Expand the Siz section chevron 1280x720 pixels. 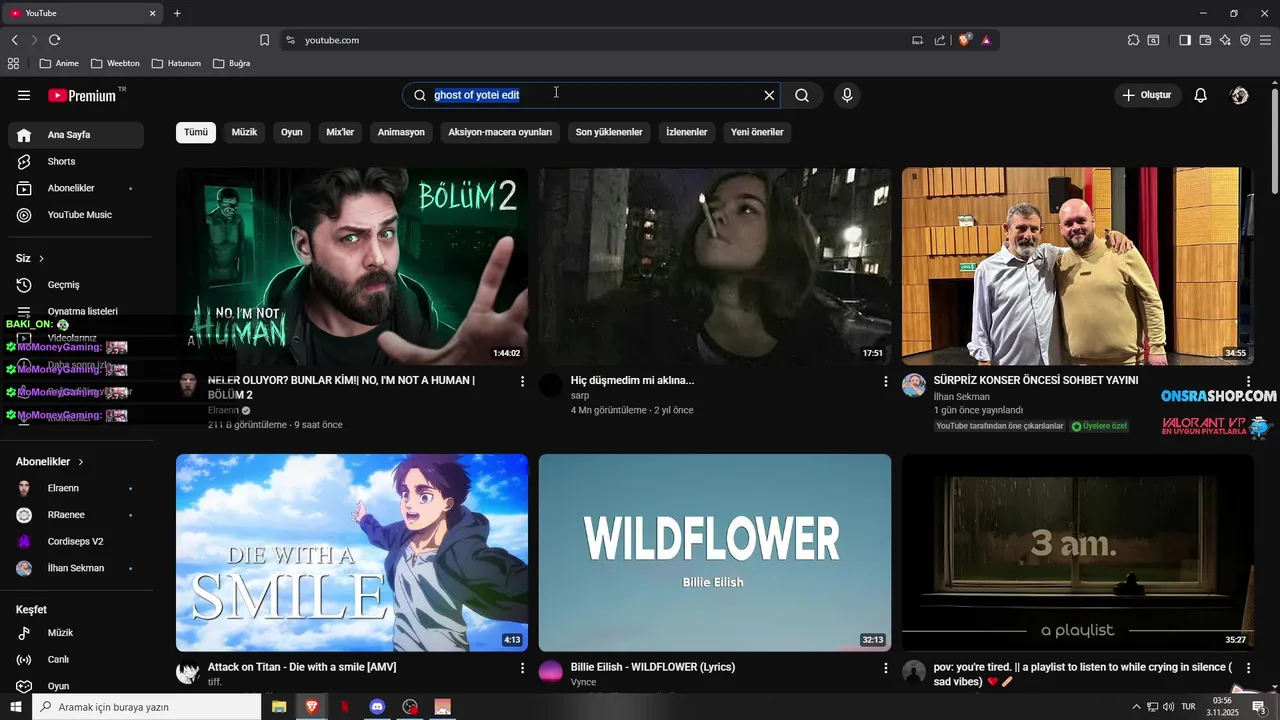click(41, 258)
